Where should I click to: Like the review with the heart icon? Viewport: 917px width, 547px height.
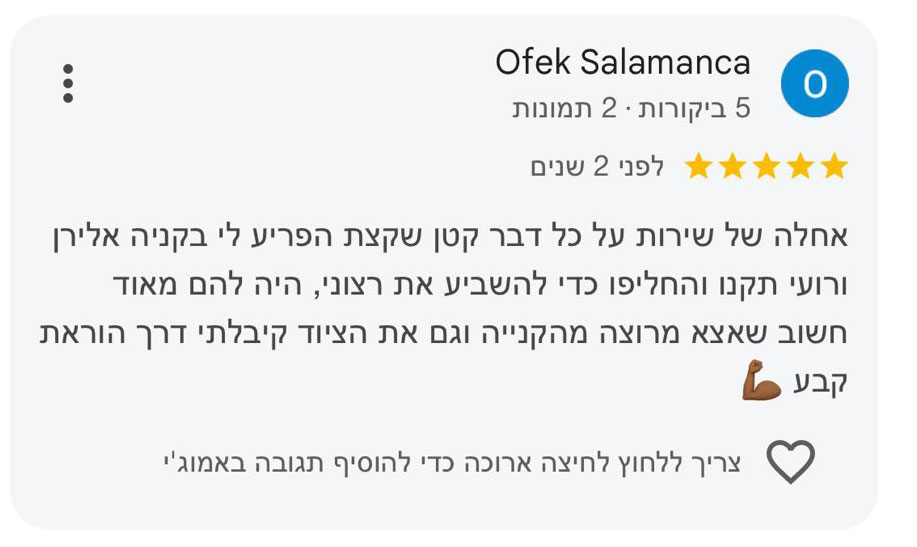[791, 462]
